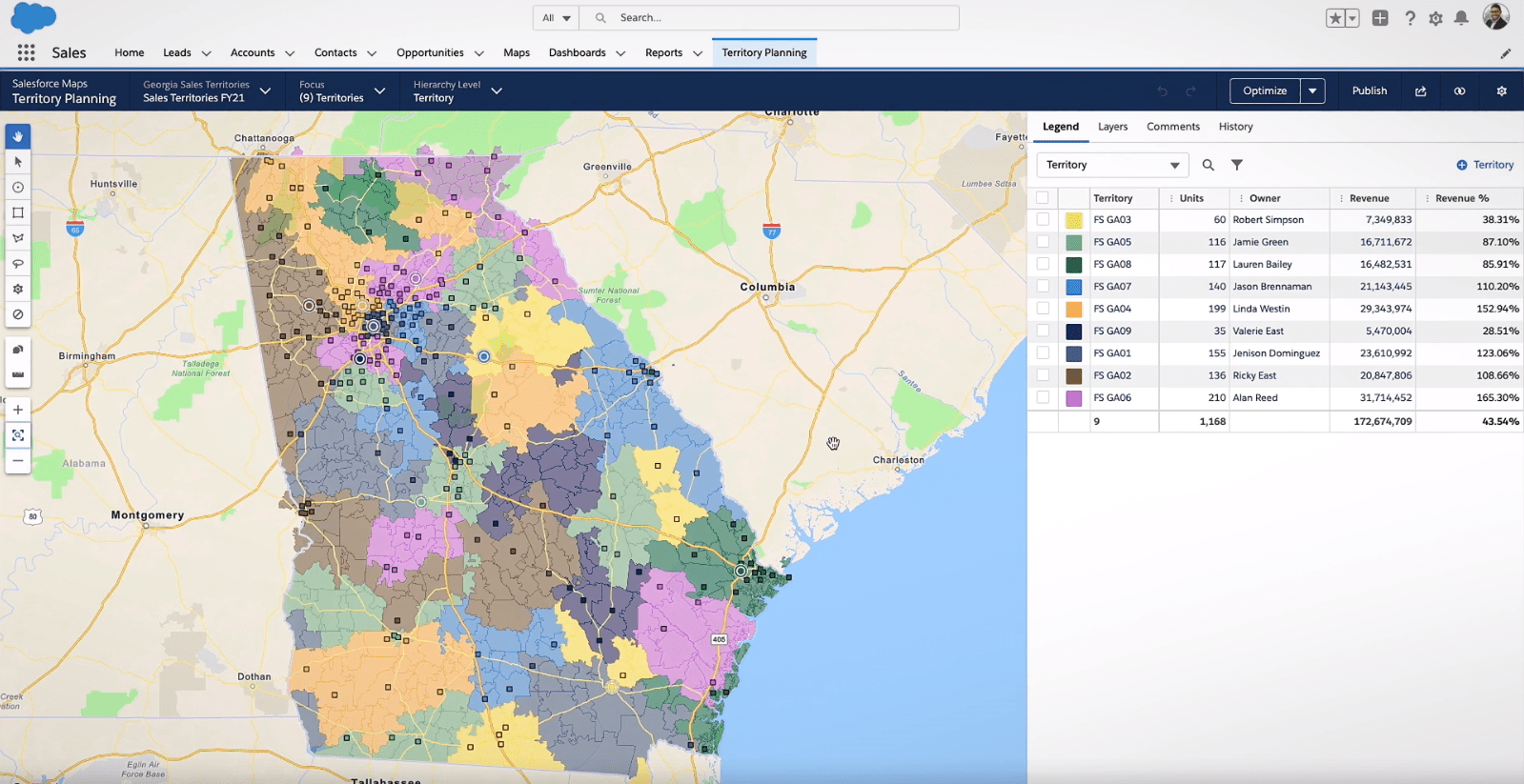The width and height of the screenshot is (1524, 784).
Task: Click the FS GA03 yellow color swatch
Action: (1074, 220)
